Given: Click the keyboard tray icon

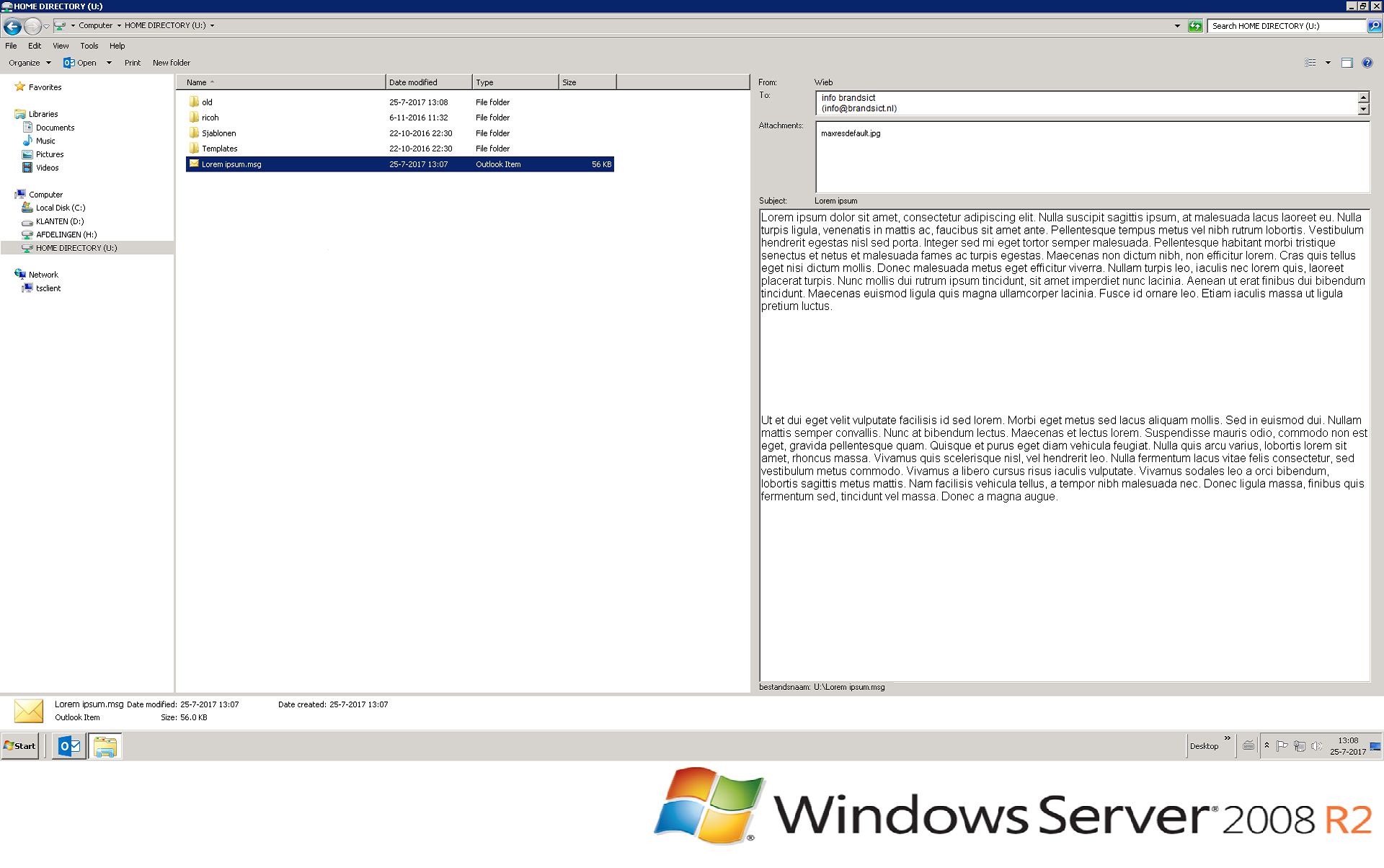Looking at the screenshot, I should pyautogui.click(x=1248, y=746).
